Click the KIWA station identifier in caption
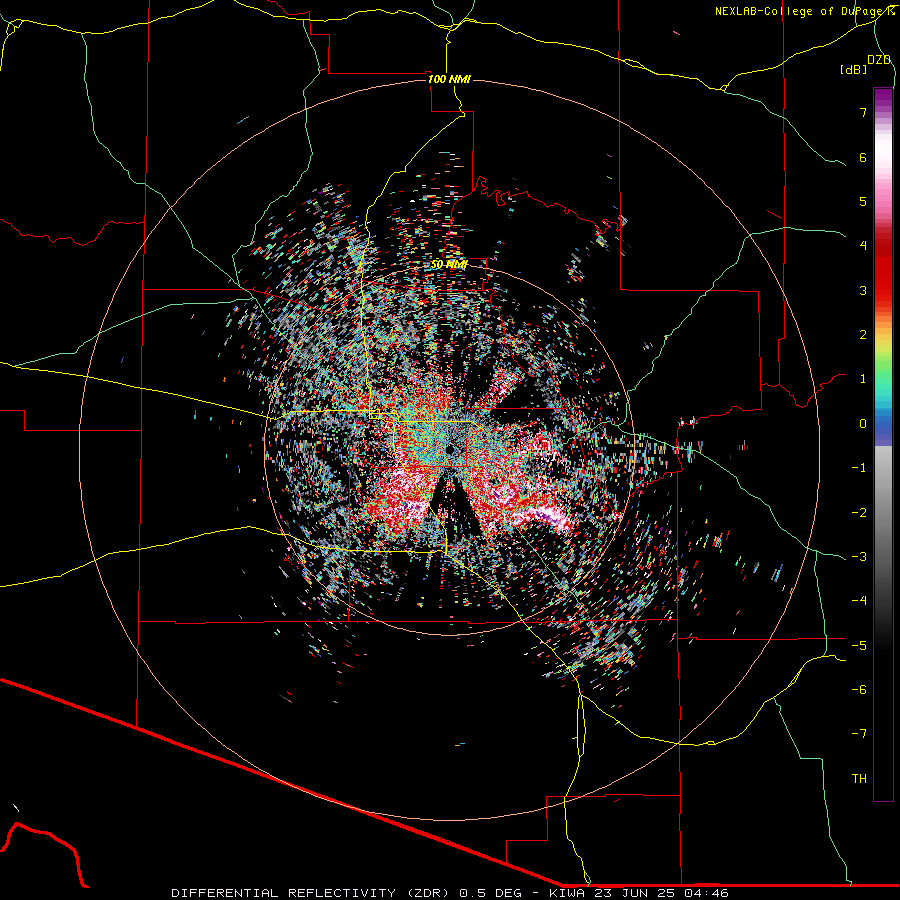The image size is (900, 900). coord(567,893)
